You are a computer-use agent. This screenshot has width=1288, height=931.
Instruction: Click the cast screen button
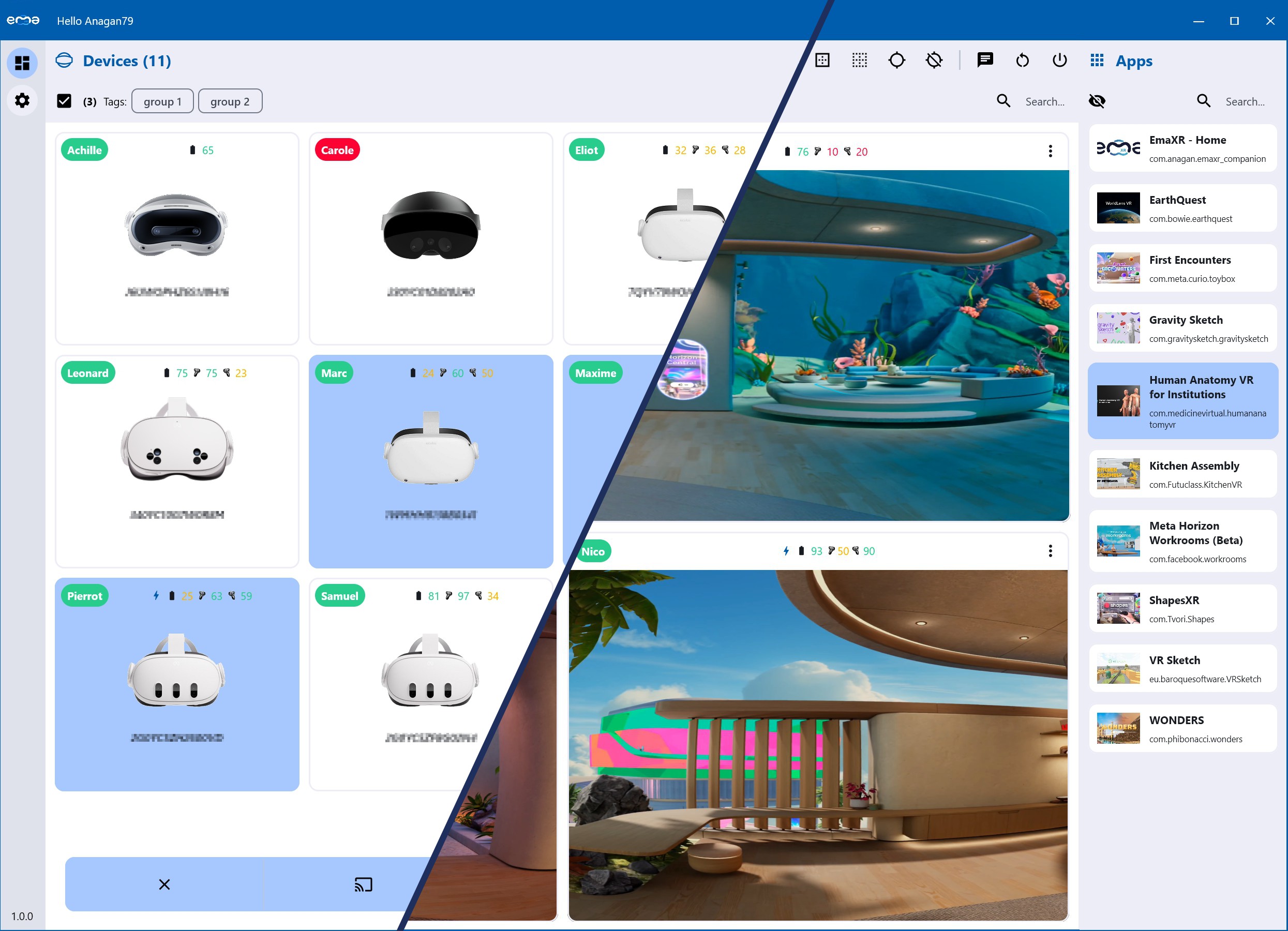click(x=363, y=884)
